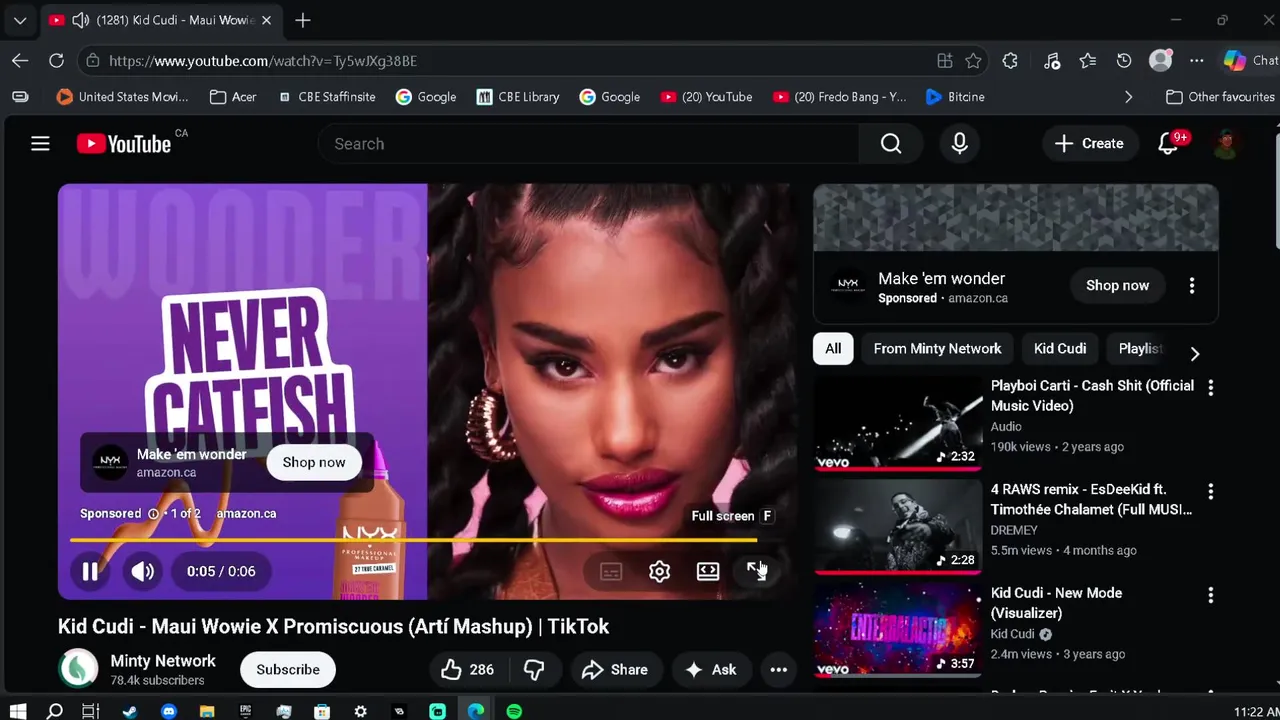Open the Sponsored info icon
The image size is (1280, 720).
[x=154, y=514]
